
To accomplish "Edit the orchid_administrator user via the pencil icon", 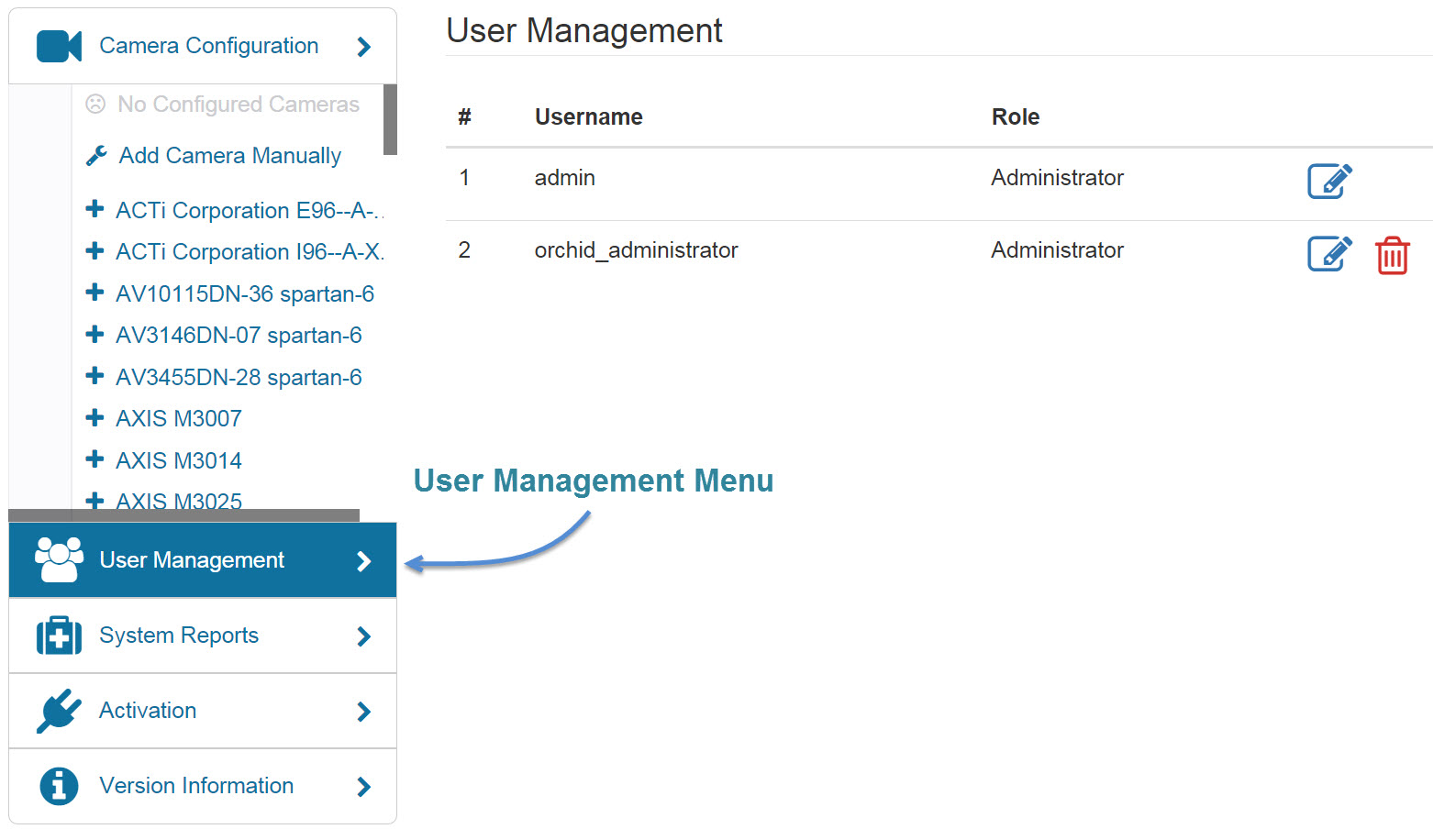I will pos(1329,253).
